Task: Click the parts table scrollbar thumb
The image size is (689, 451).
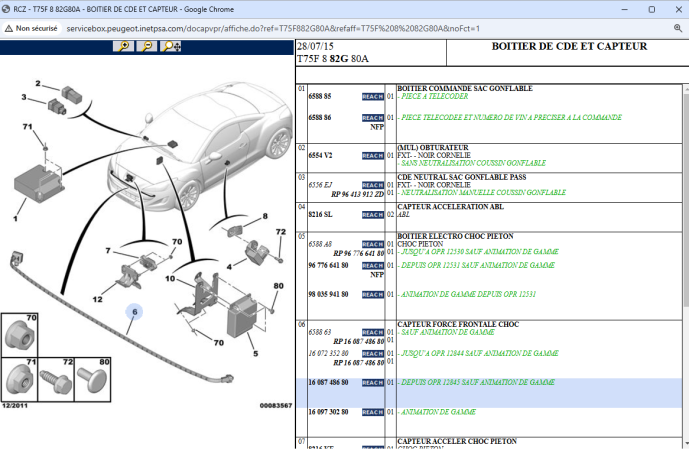Action: [686, 200]
